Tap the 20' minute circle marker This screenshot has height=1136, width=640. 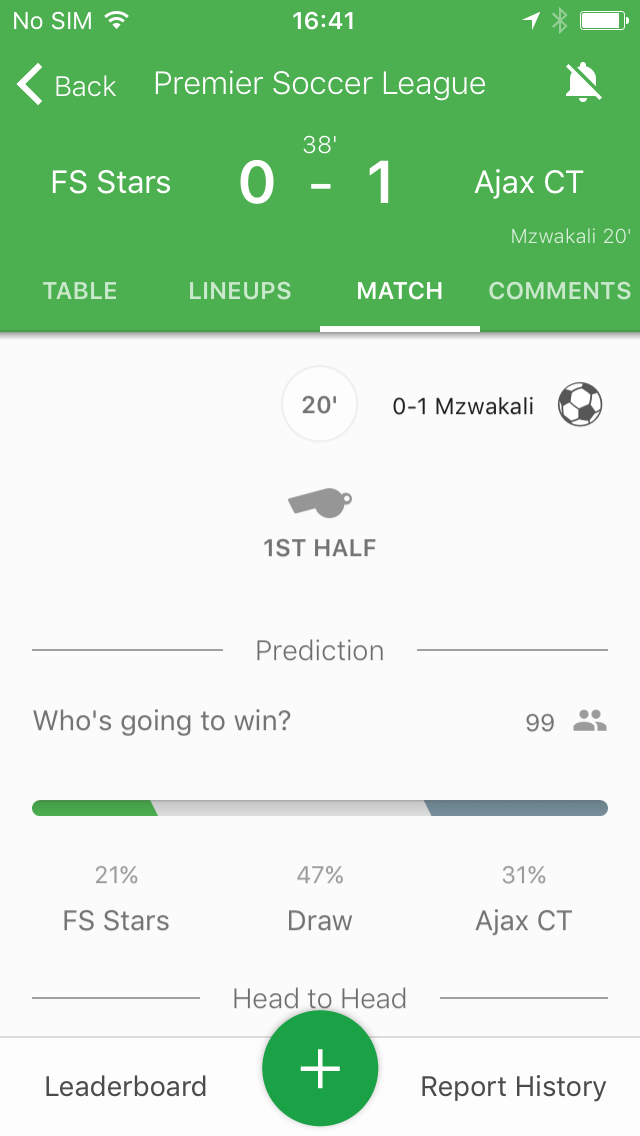coord(320,405)
